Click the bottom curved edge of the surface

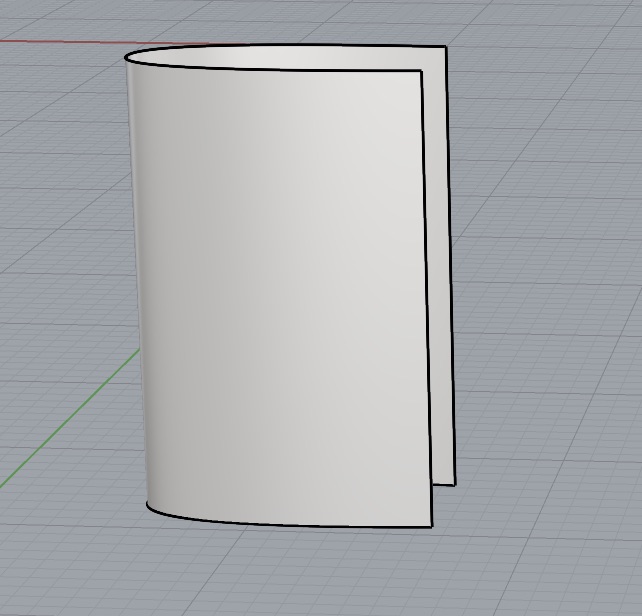click(290, 525)
